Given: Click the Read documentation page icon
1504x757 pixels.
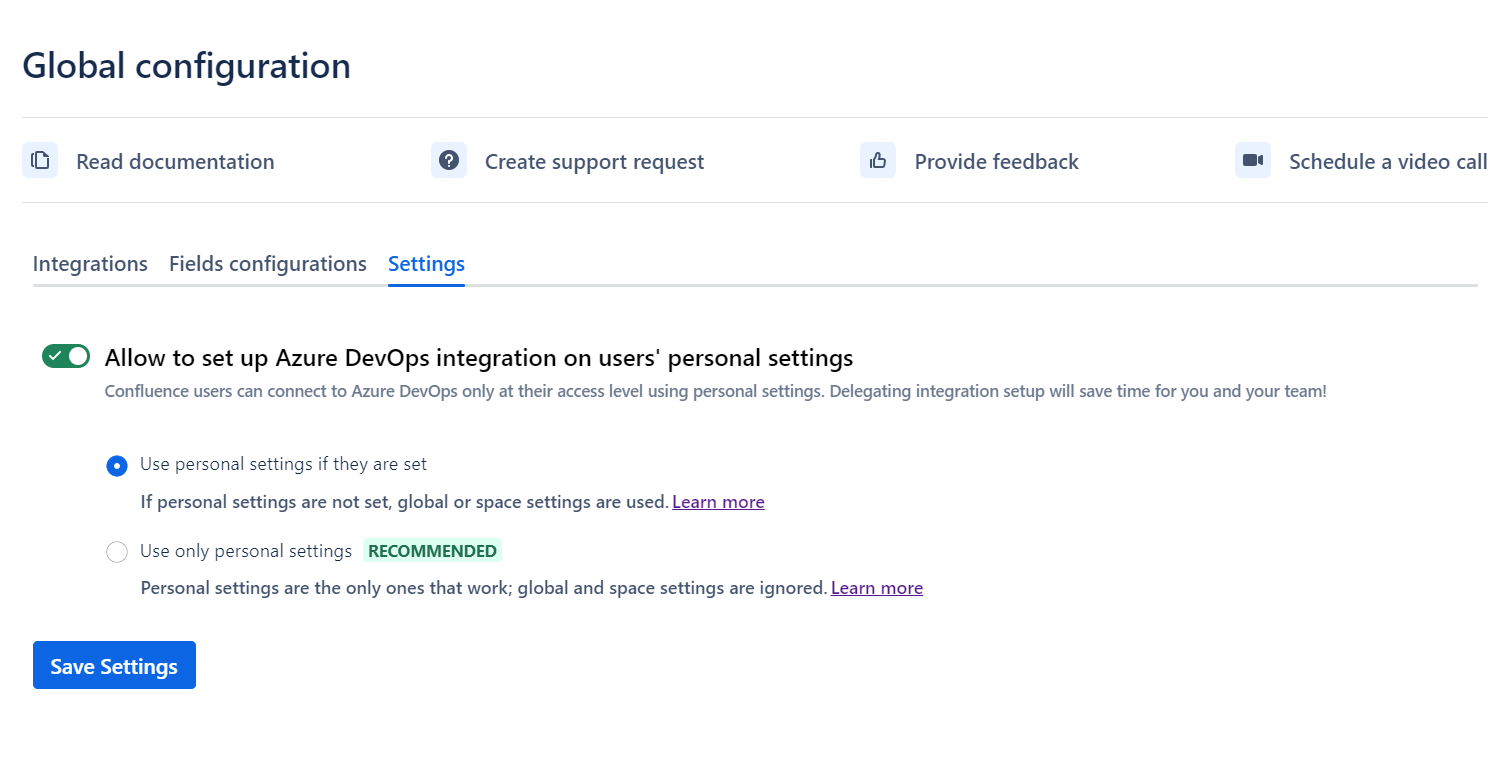Looking at the screenshot, I should click(x=40, y=161).
